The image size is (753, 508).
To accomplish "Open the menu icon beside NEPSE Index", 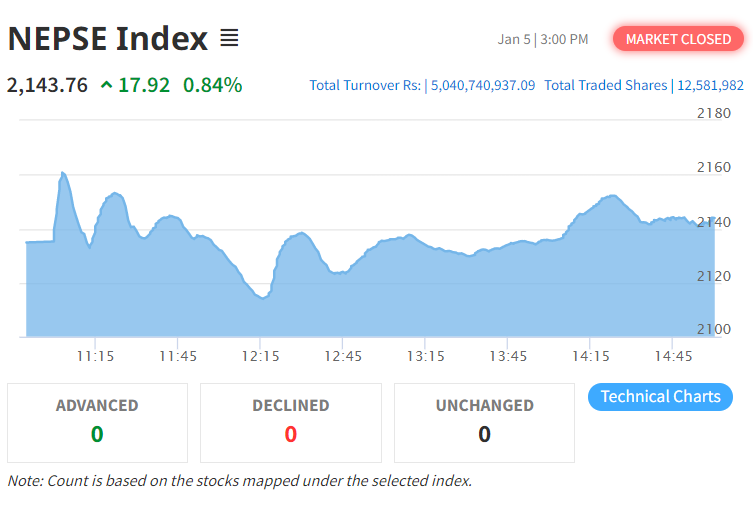I will (229, 39).
